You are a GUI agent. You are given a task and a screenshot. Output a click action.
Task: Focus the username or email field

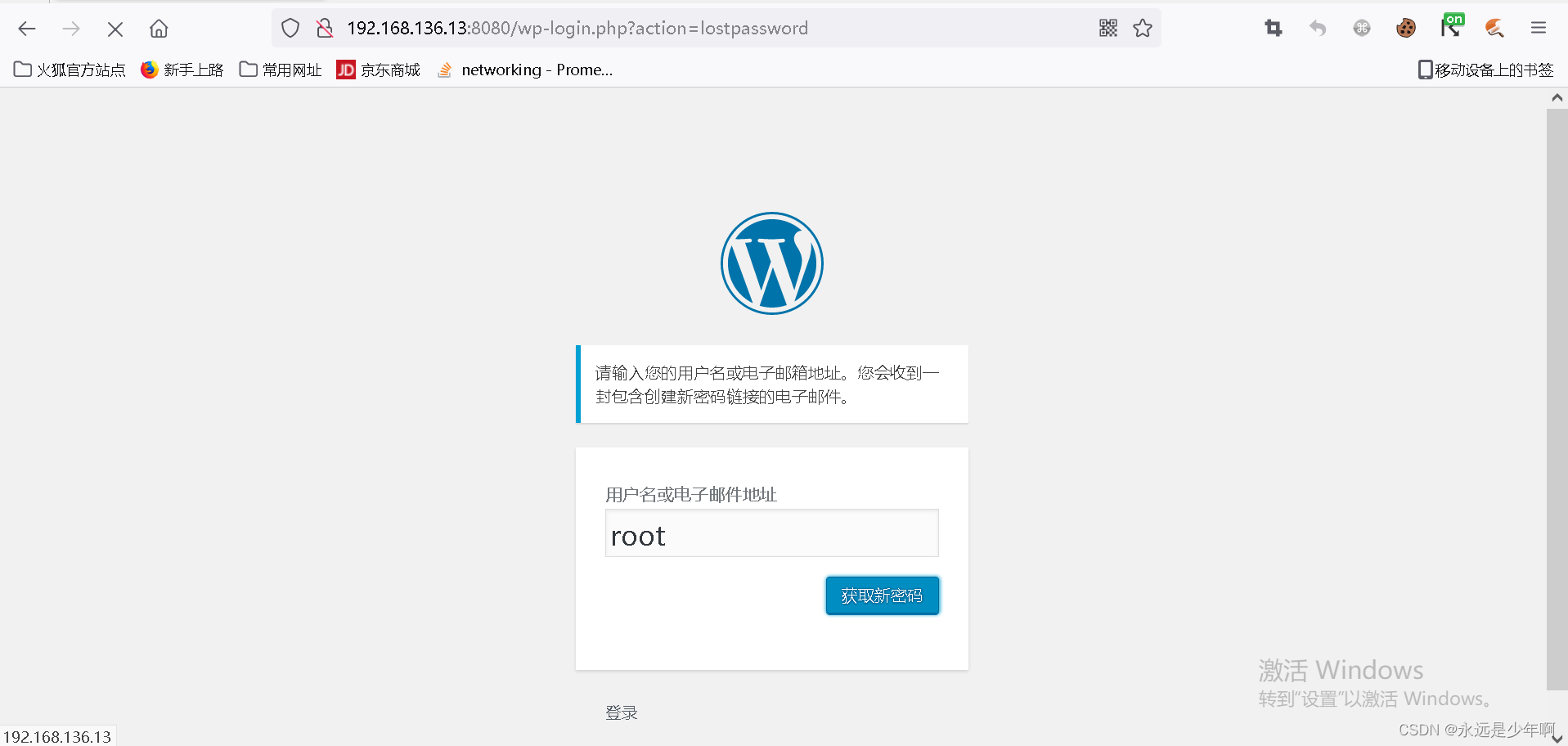772,533
